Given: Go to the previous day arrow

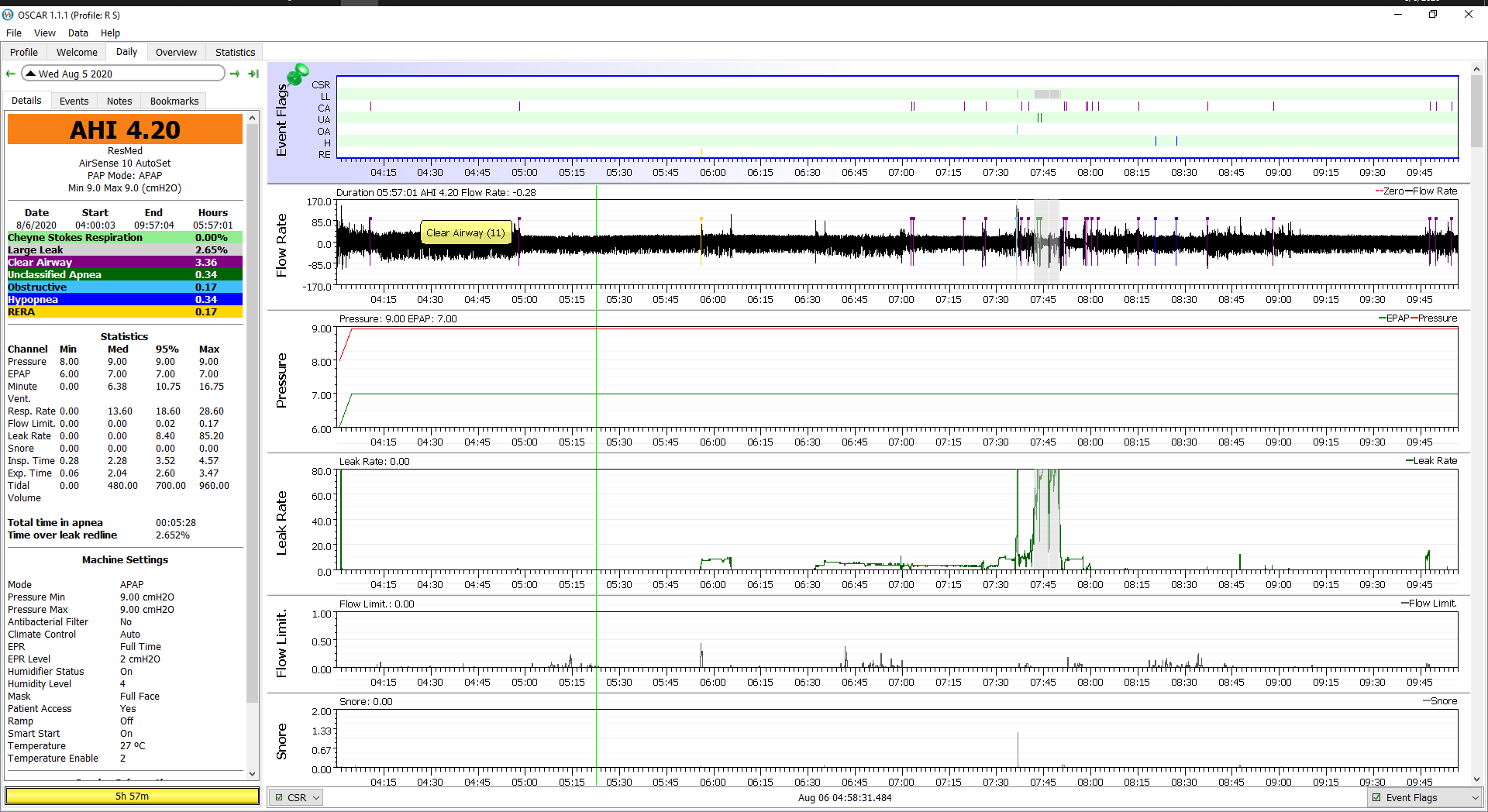Looking at the screenshot, I should pos(11,74).
